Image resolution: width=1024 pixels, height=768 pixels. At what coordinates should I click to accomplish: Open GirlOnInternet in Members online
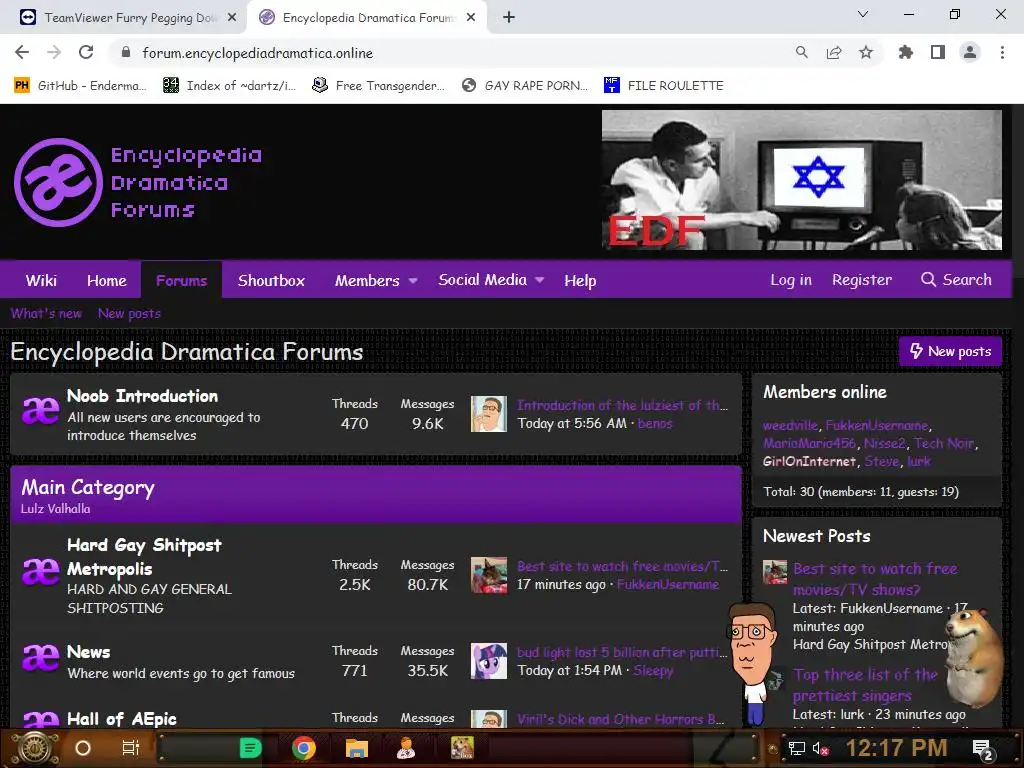(x=809, y=462)
